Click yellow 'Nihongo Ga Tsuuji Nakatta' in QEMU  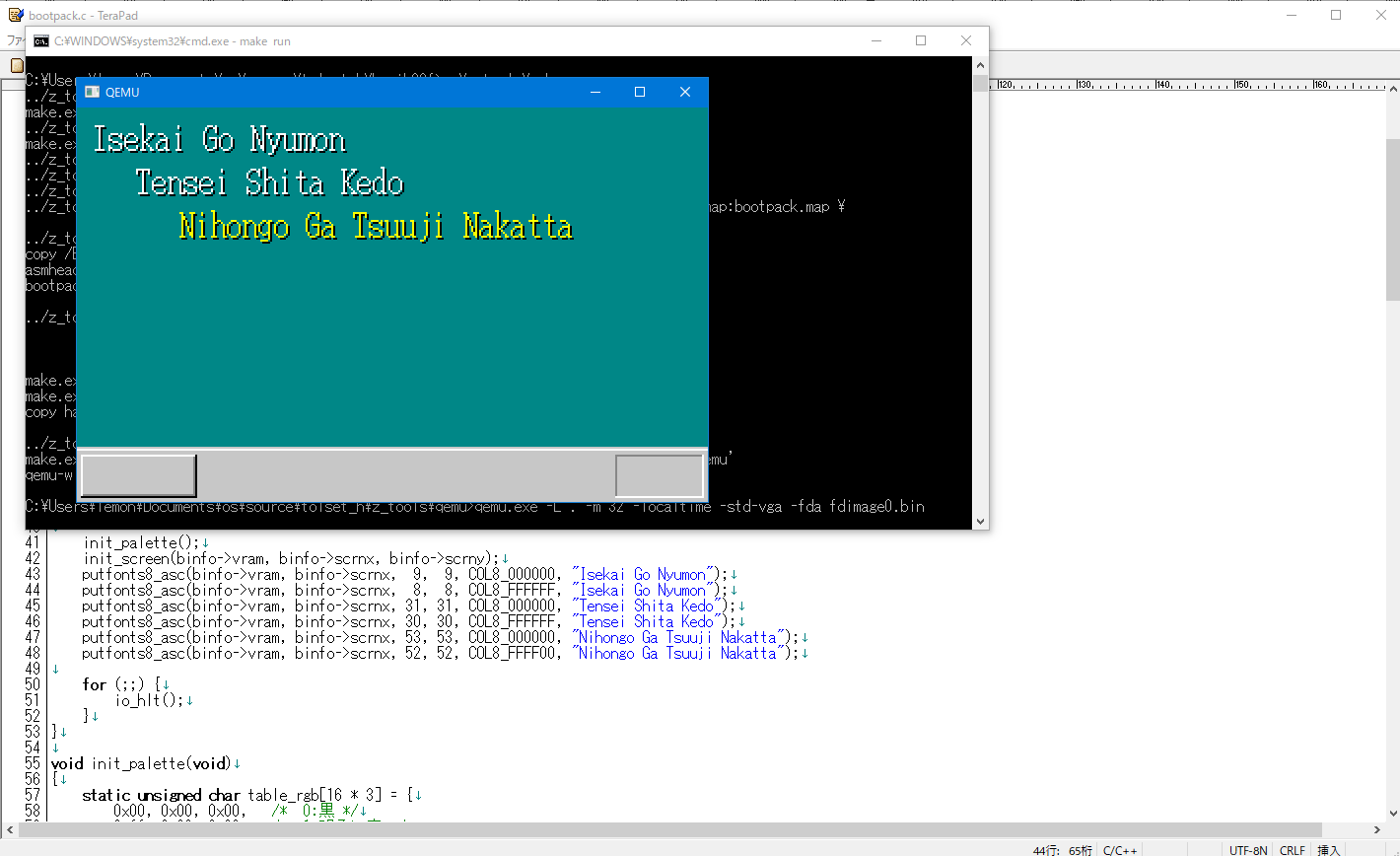click(376, 227)
